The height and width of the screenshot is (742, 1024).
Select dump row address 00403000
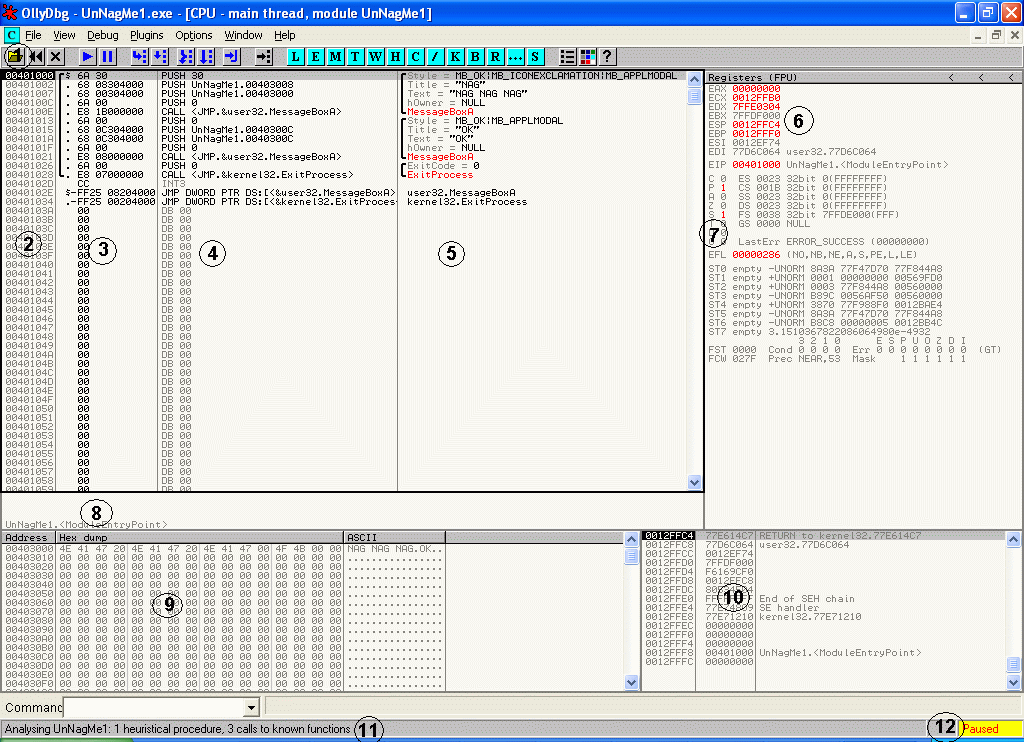point(29,549)
